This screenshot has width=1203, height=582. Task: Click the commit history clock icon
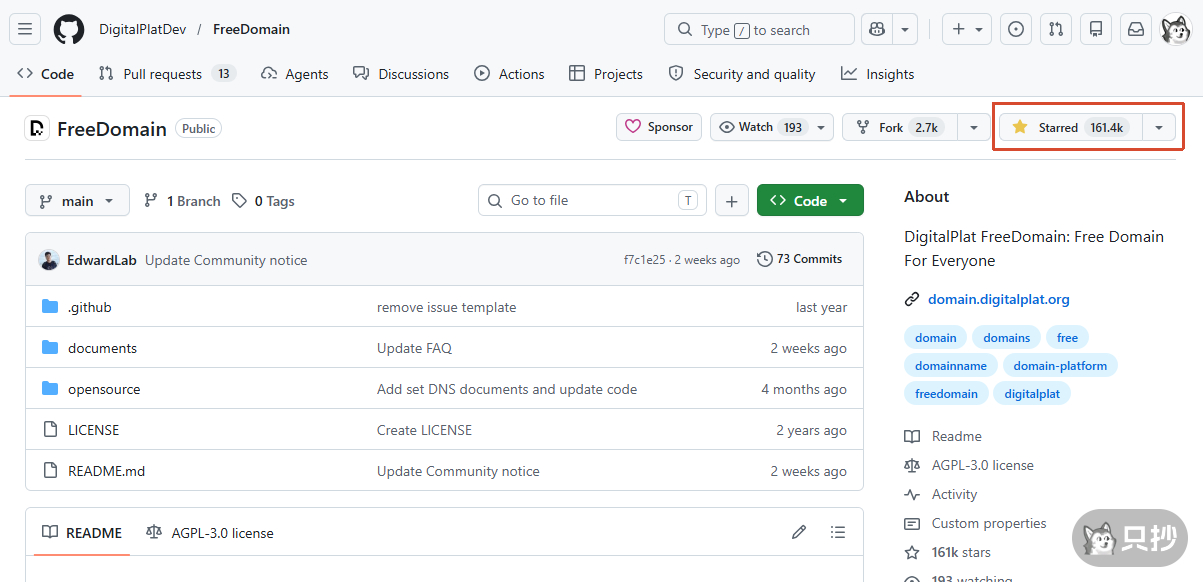(765, 259)
